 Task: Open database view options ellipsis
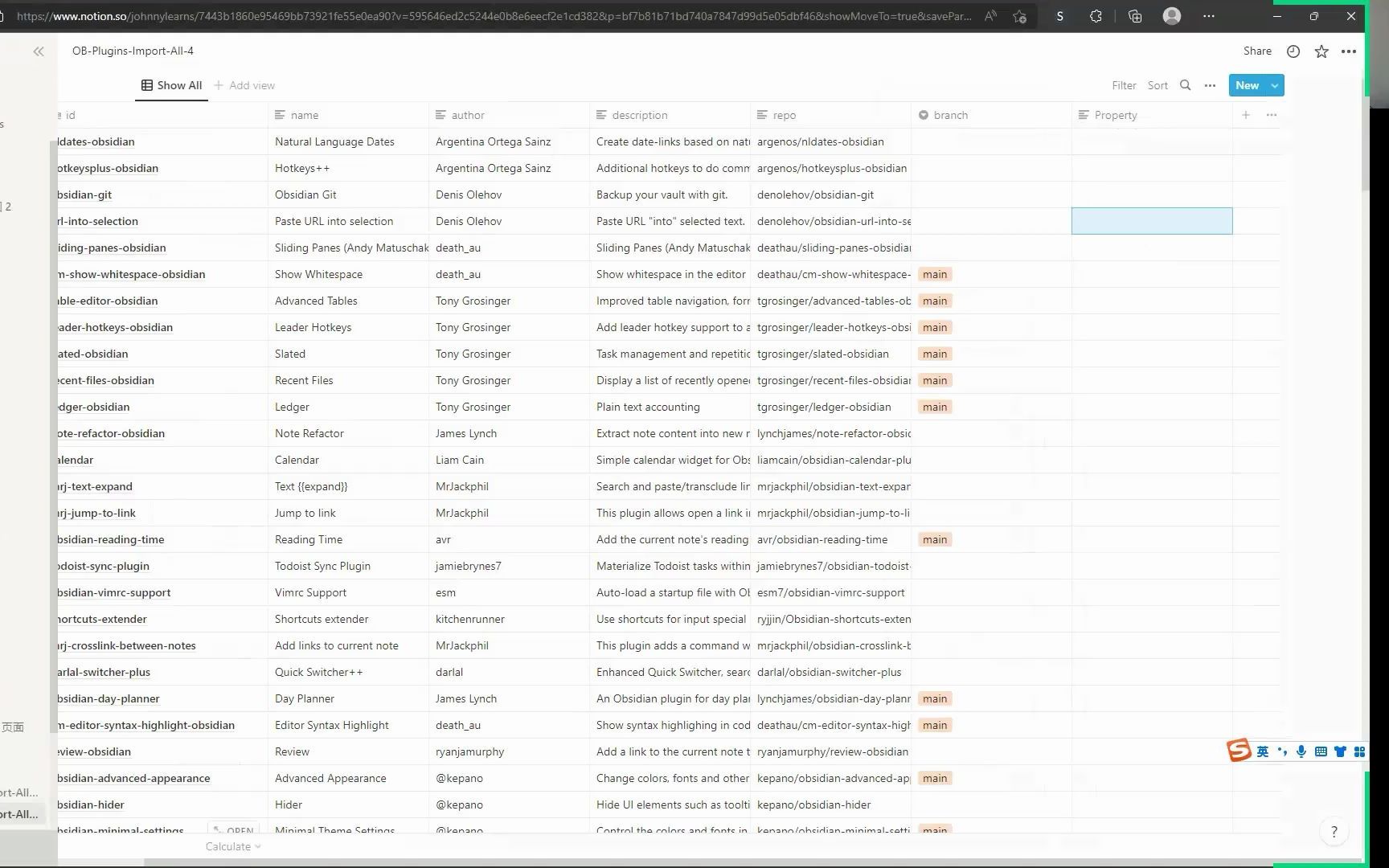coord(1210,85)
